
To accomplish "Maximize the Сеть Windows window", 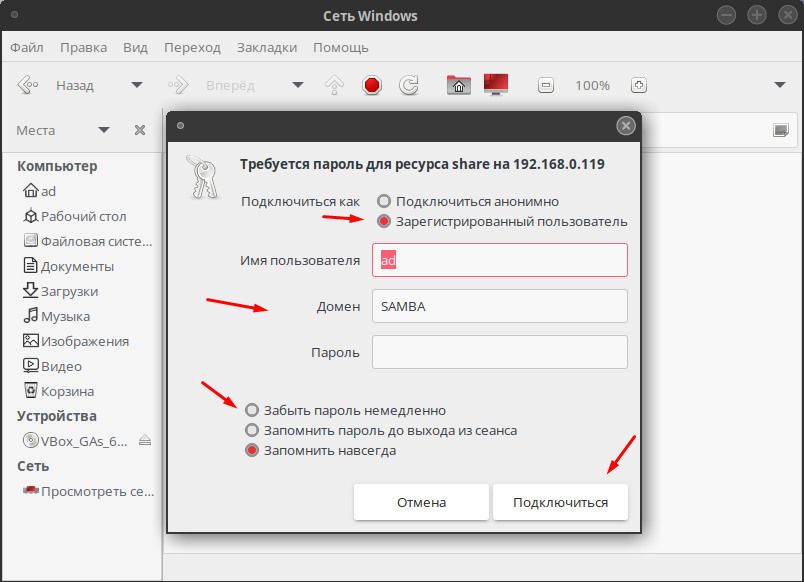I will (x=757, y=15).
